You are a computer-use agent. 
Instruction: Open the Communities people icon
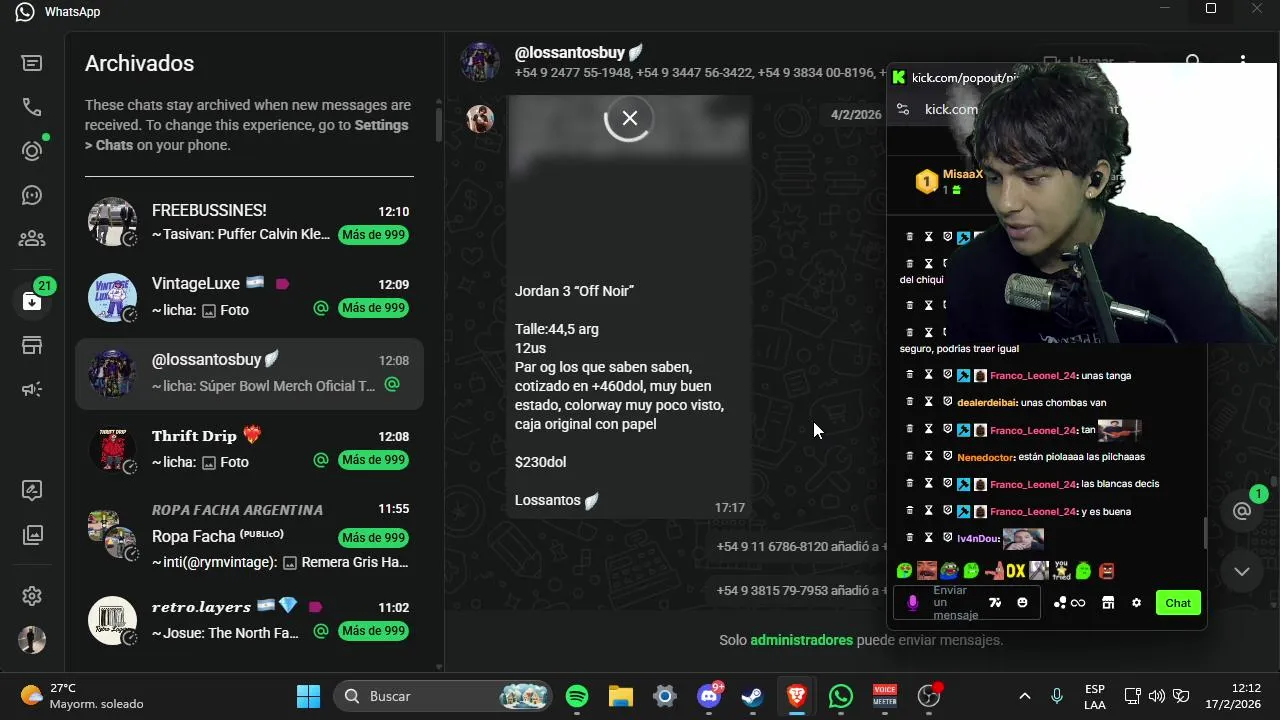pos(32,239)
